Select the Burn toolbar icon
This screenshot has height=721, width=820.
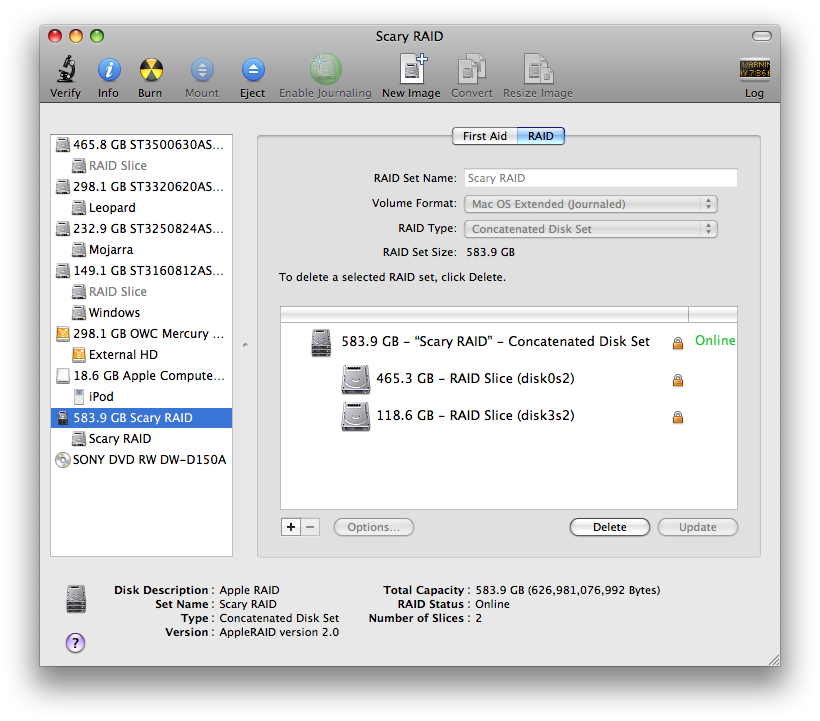coord(151,70)
